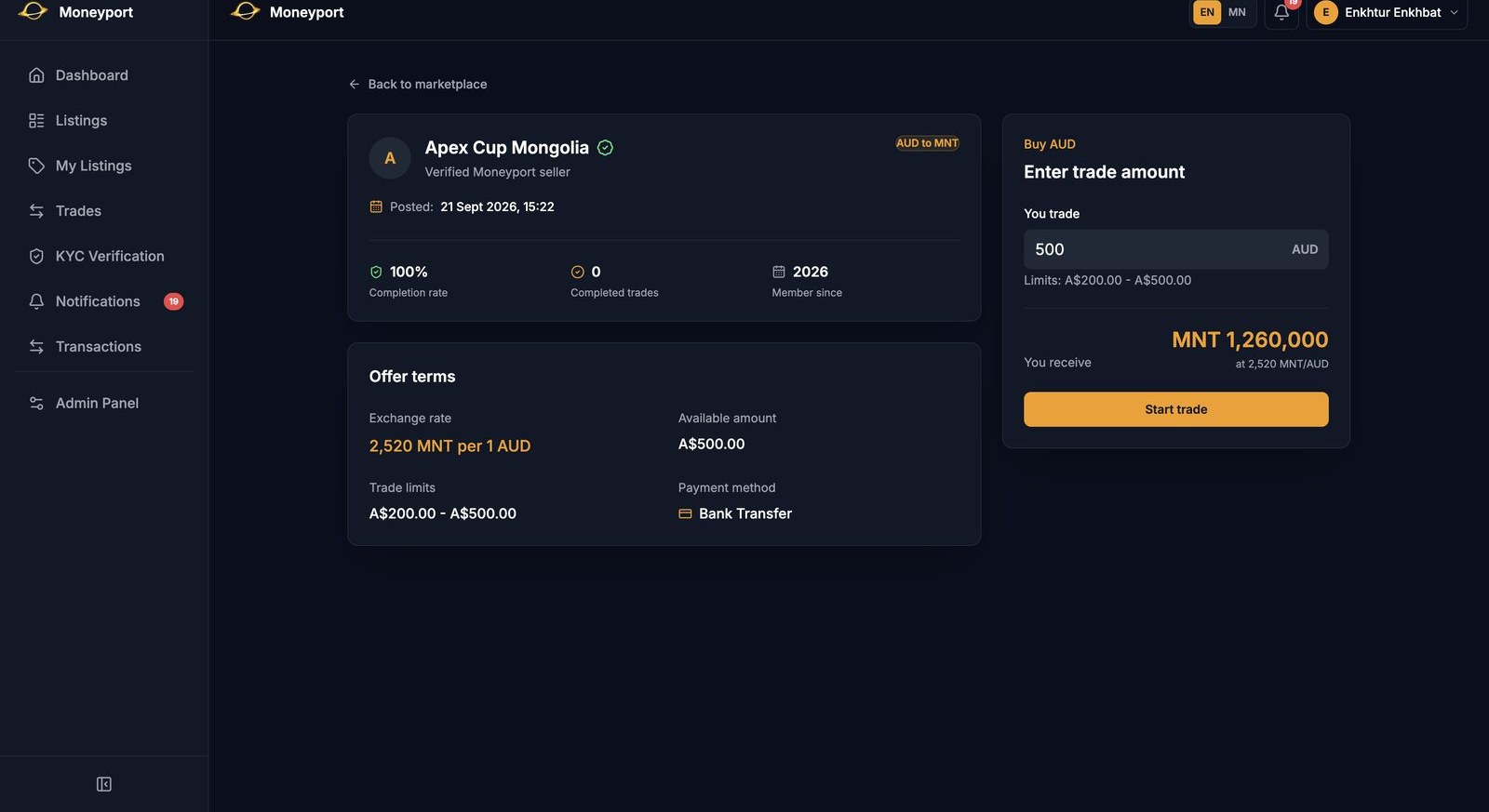The height and width of the screenshot is (812, 1489).
Task: Click the Enter trade amount heading
Action: click(x=1105, y=172)
